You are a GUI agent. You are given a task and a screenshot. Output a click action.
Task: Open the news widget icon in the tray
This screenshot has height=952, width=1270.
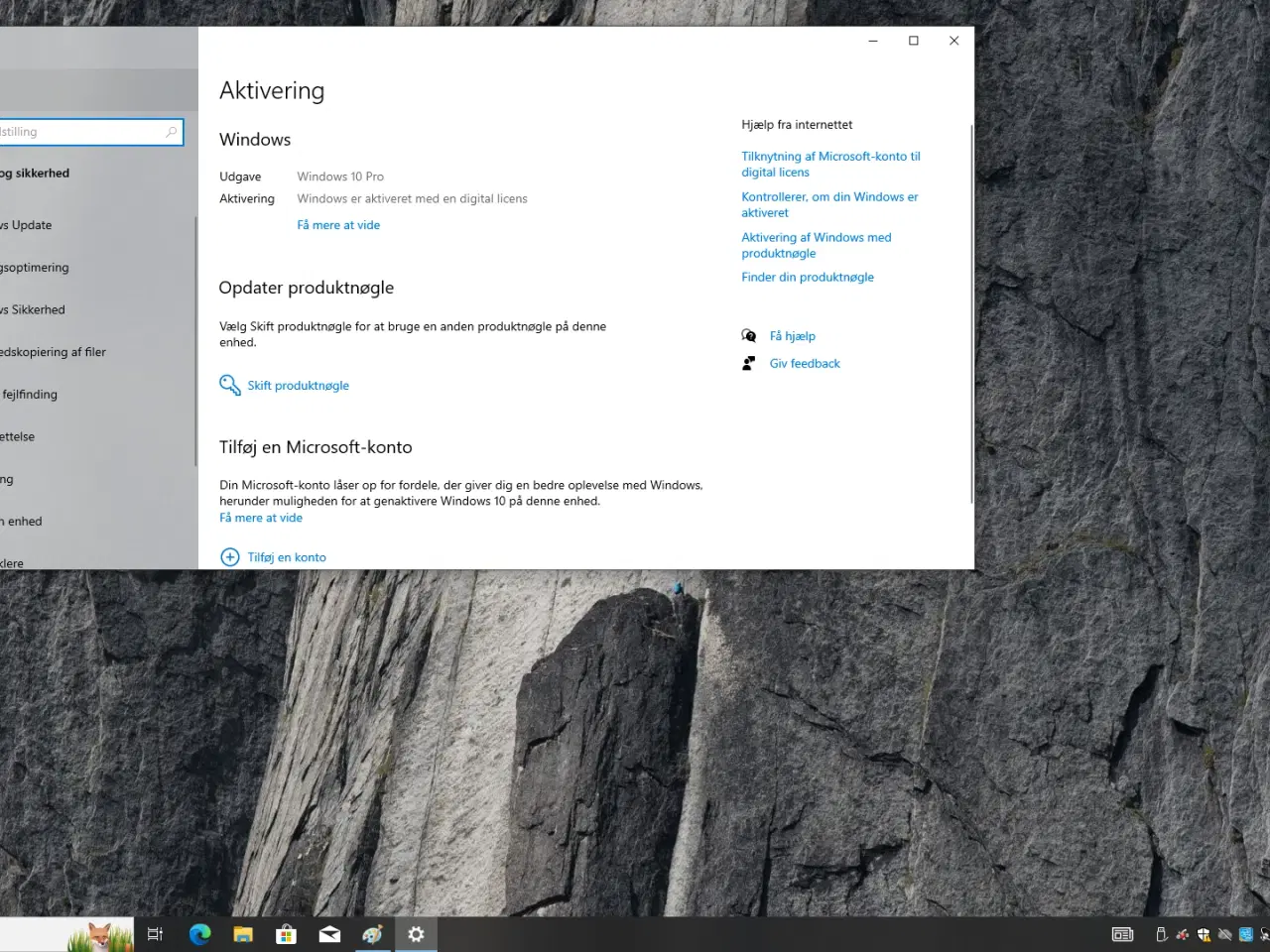(1122, 934)
